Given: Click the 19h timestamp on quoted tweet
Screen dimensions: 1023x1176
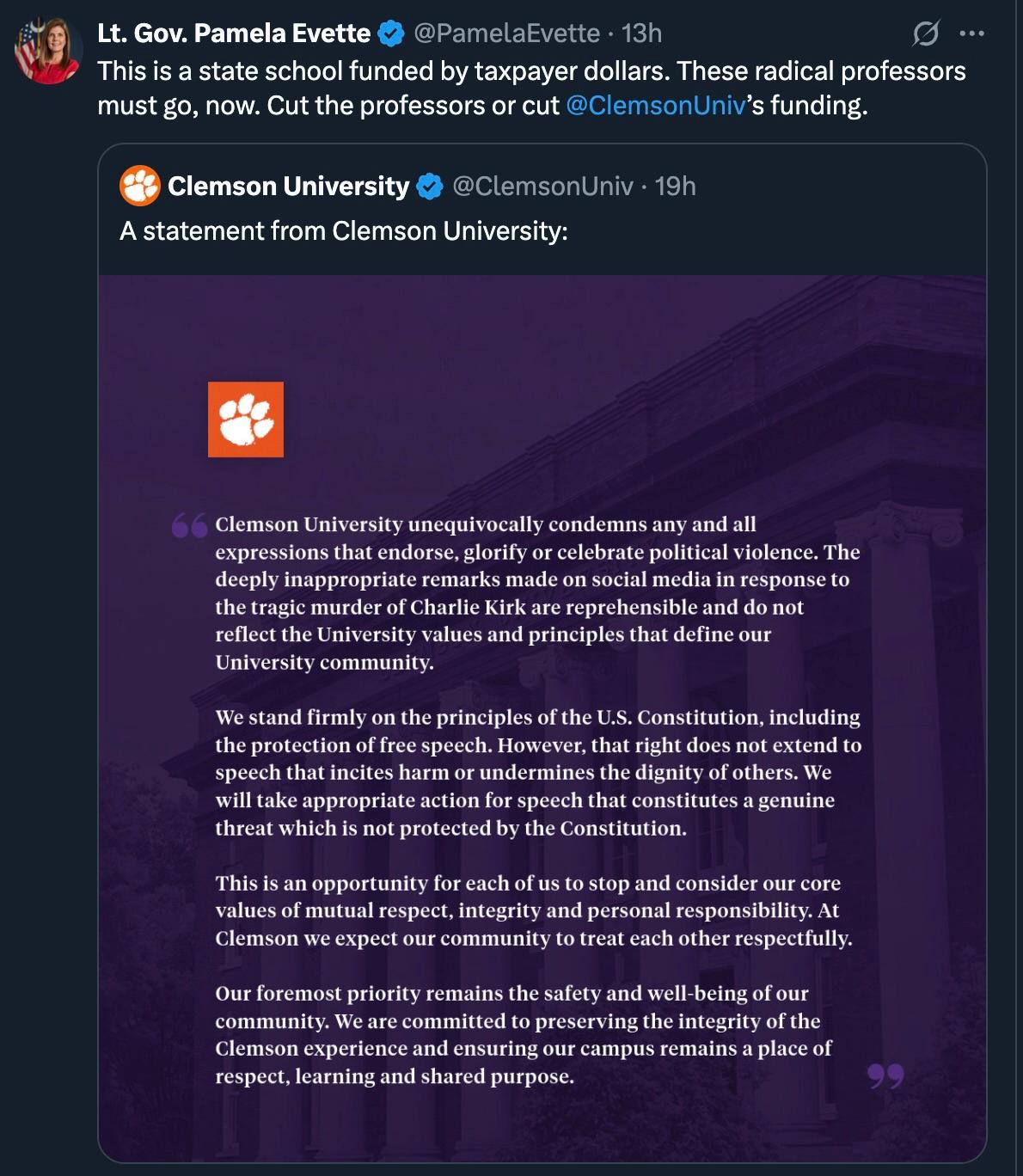Looking at the screenshot, I should point(675,186).
